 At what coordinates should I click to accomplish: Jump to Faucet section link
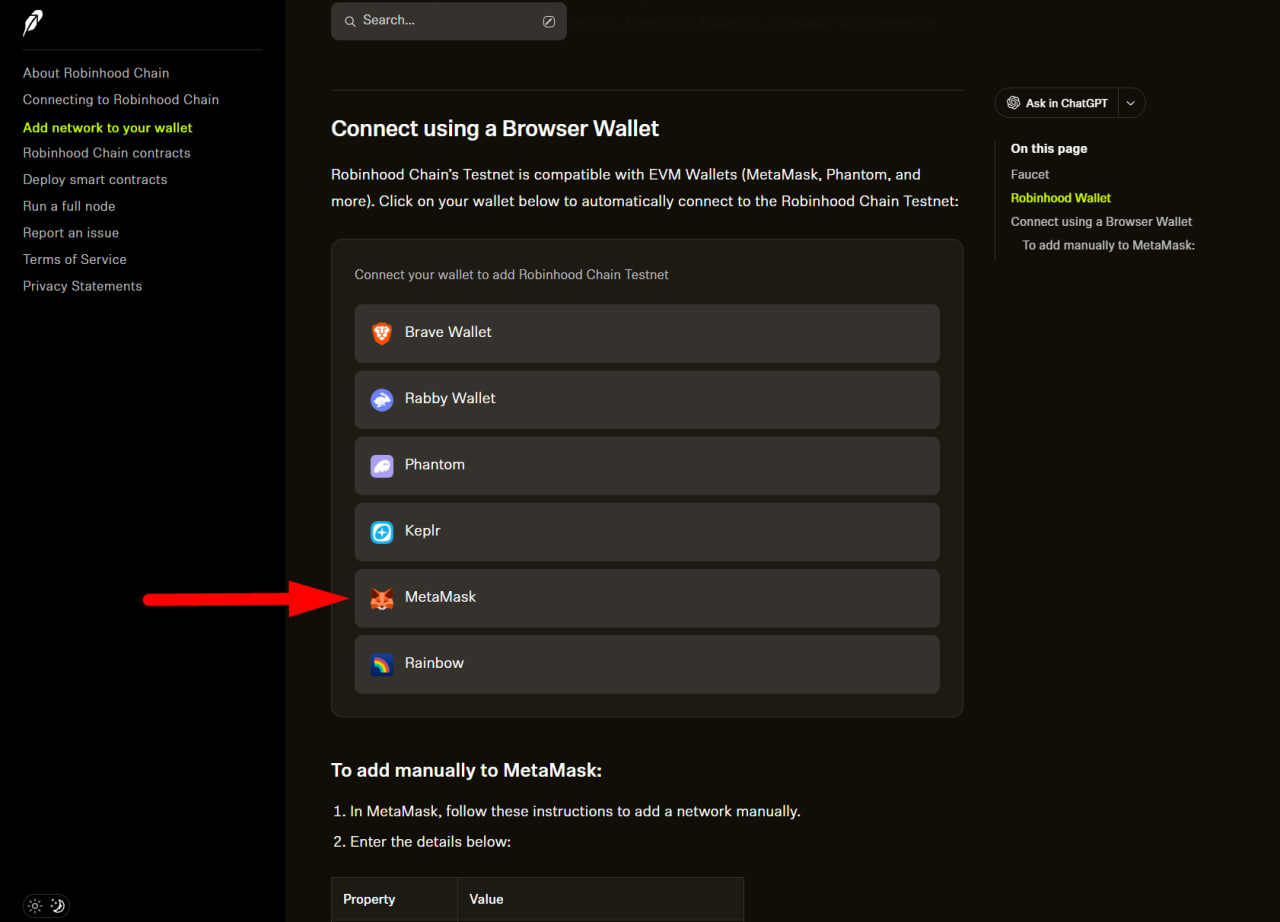pos(1030,174)
